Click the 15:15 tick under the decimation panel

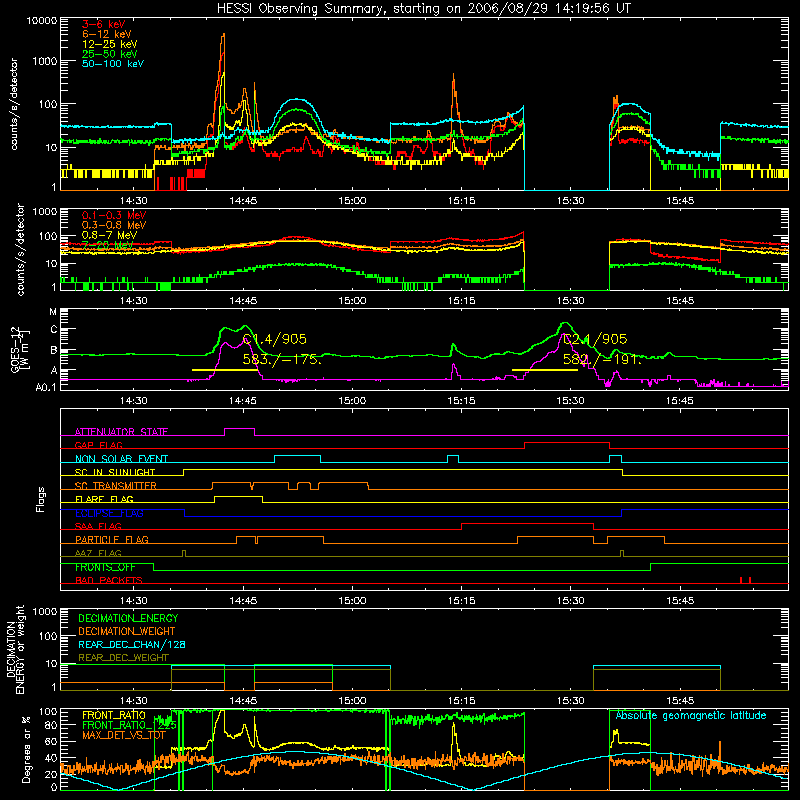[461, 701]
